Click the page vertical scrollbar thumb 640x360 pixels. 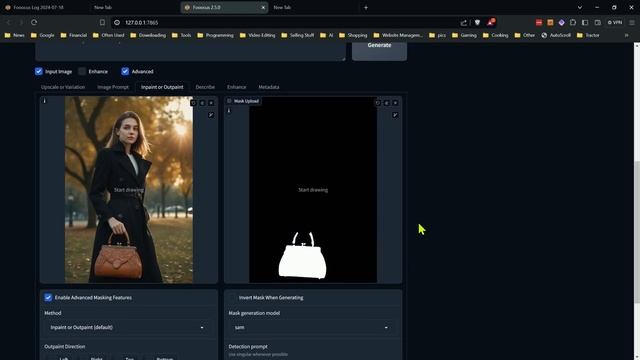click(x=636, y=232)
